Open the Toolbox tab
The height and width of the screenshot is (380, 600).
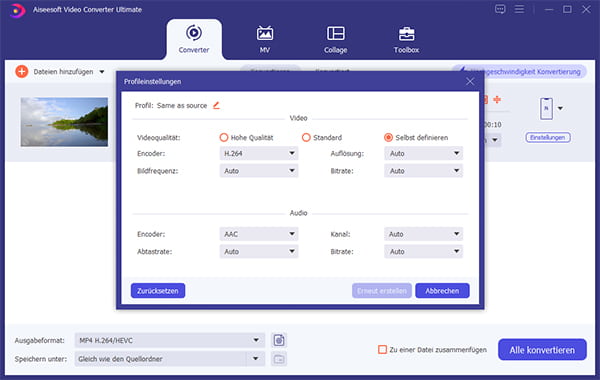[x=406, y=39]
